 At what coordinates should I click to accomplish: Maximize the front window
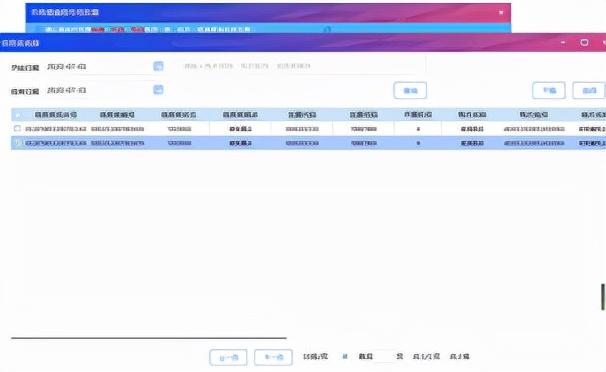584,42
